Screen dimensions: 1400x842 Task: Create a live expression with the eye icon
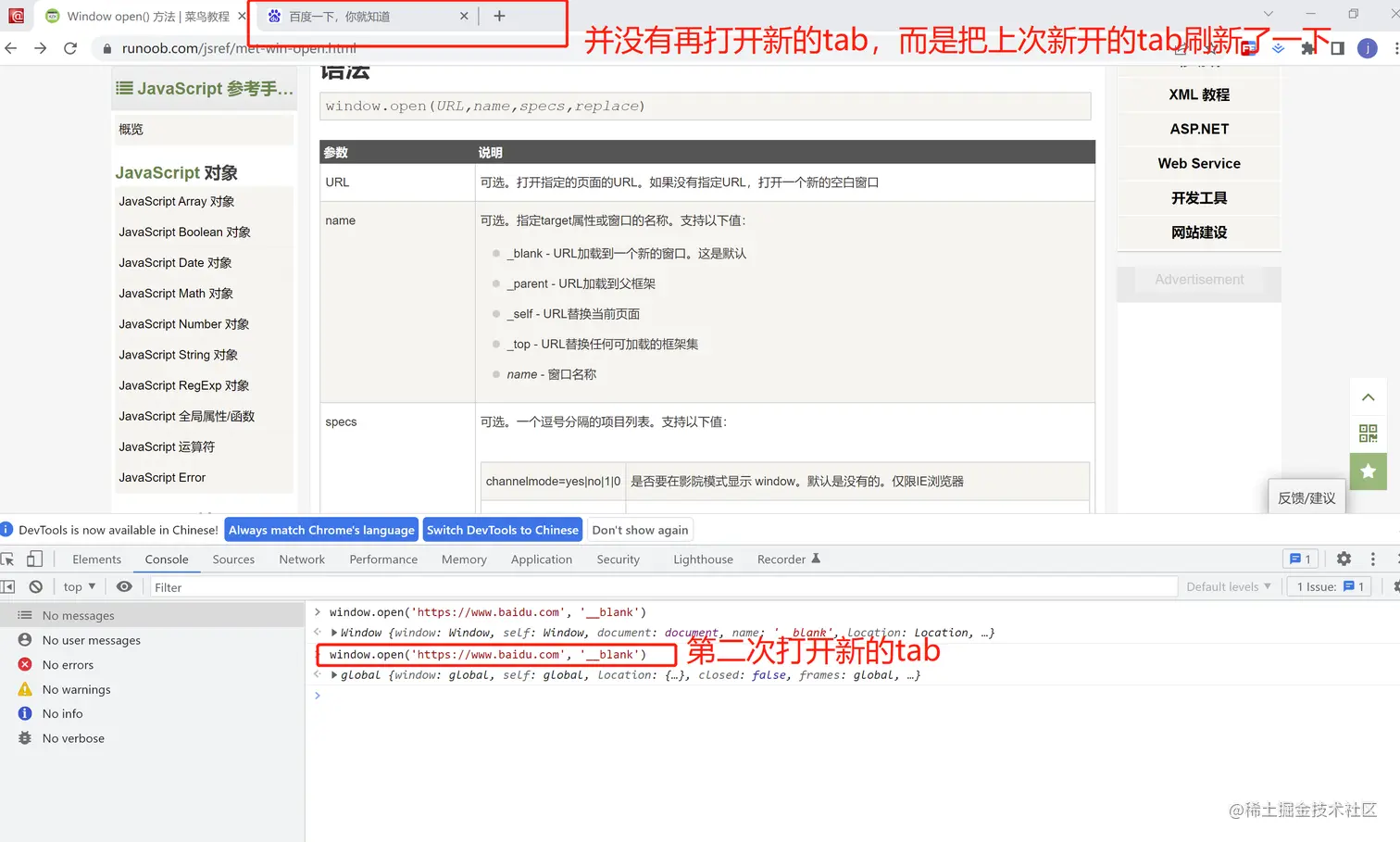tap(125, 586)
